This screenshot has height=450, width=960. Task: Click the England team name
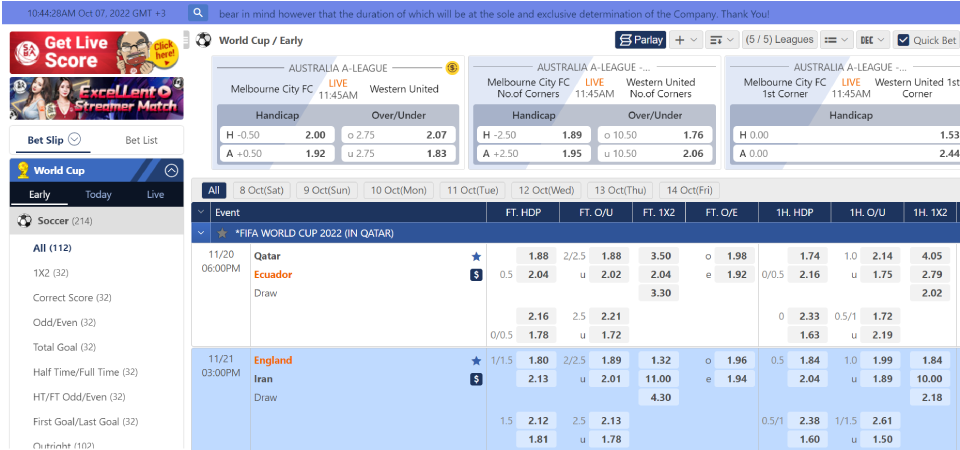coord(273,360)
